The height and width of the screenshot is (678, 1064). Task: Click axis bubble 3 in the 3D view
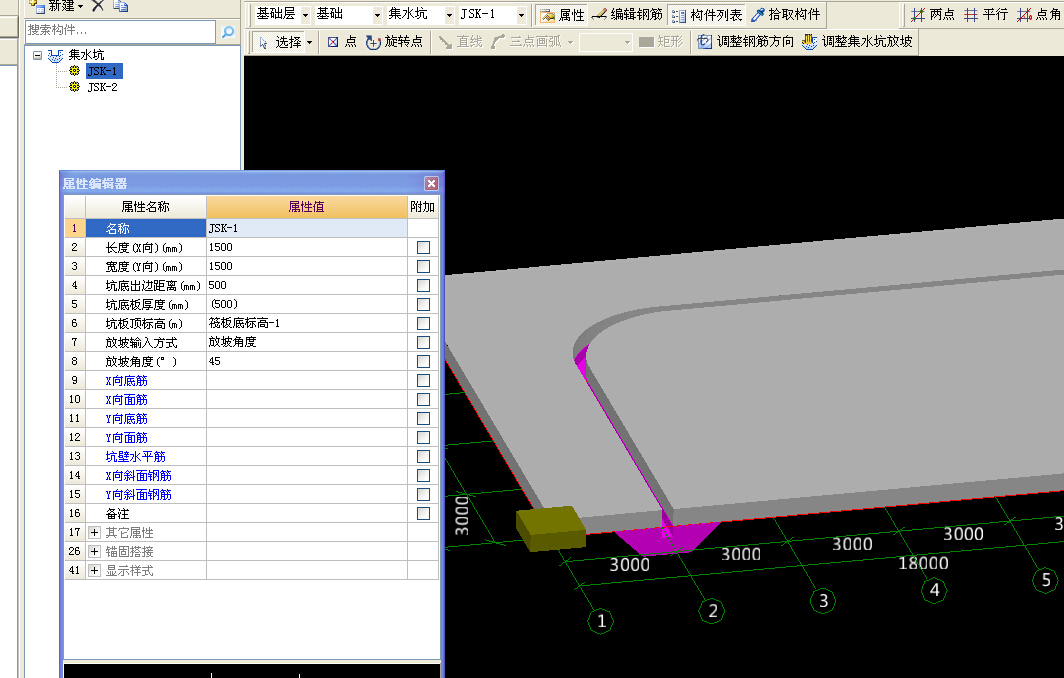(823, 601)
